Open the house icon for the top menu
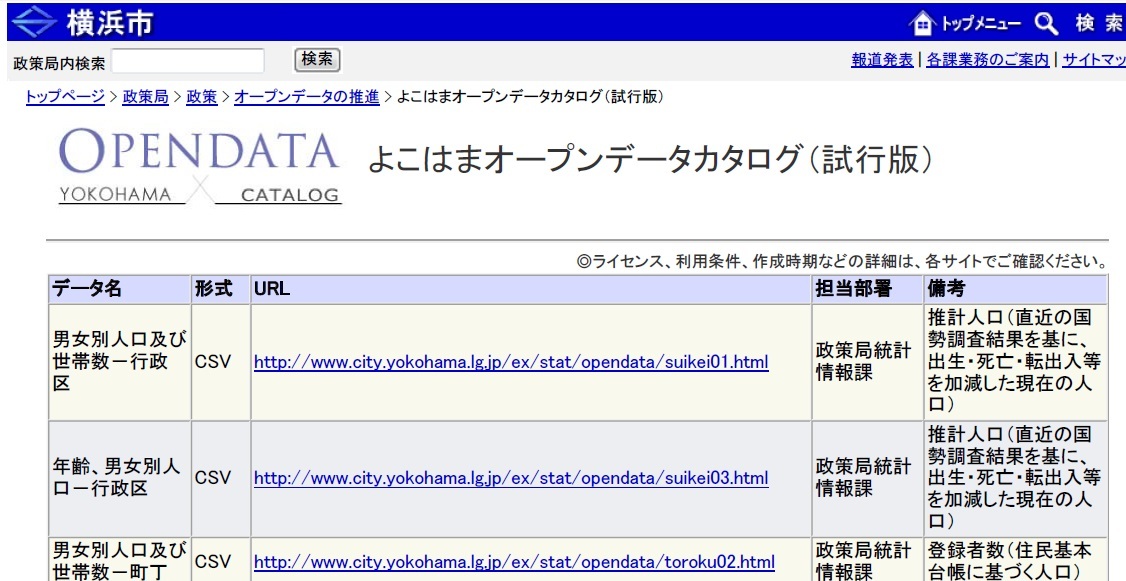Viewport: 1126px width, 581px height. click(x=922, y=23)
